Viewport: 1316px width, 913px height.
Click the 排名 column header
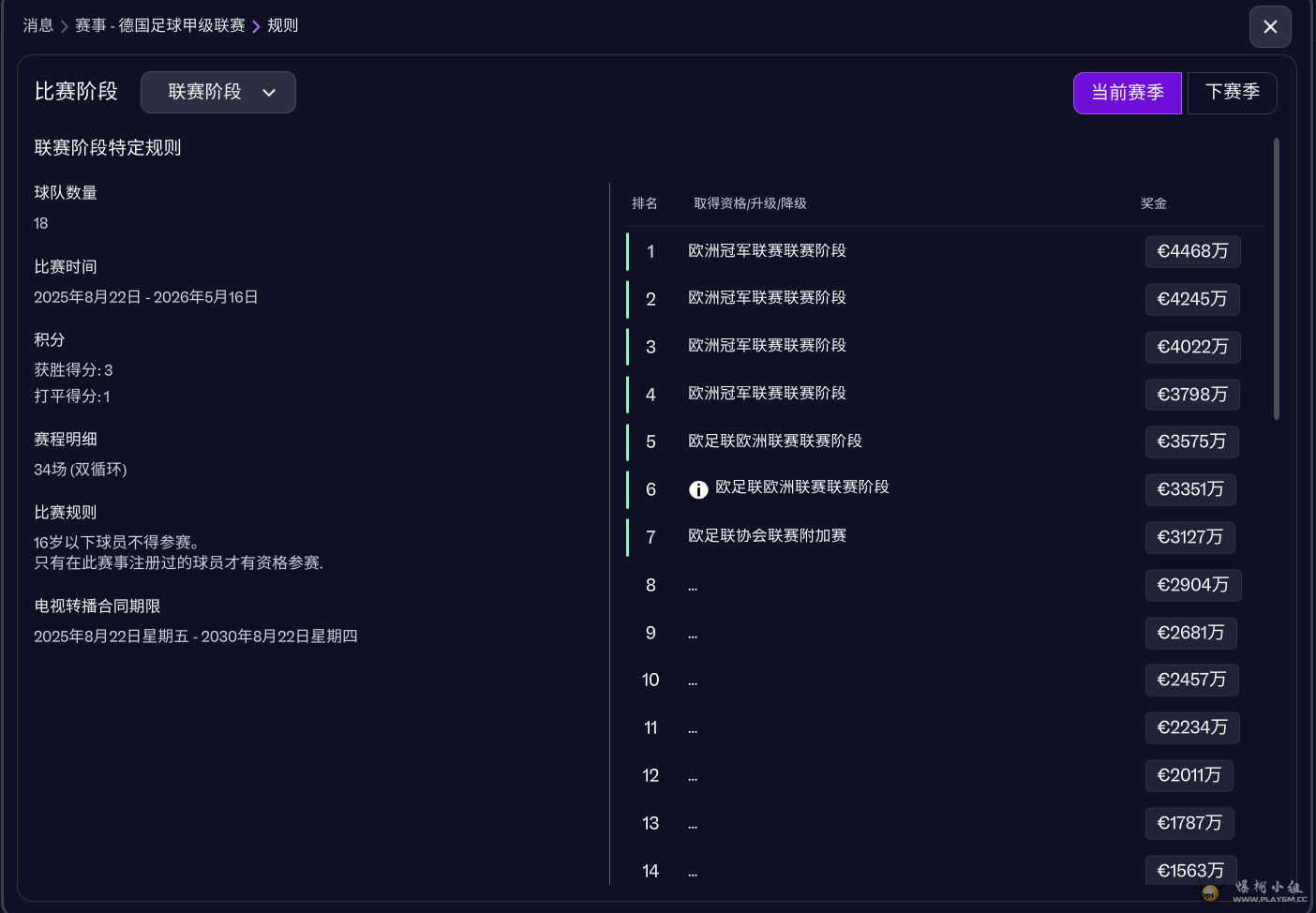point(645,203)
